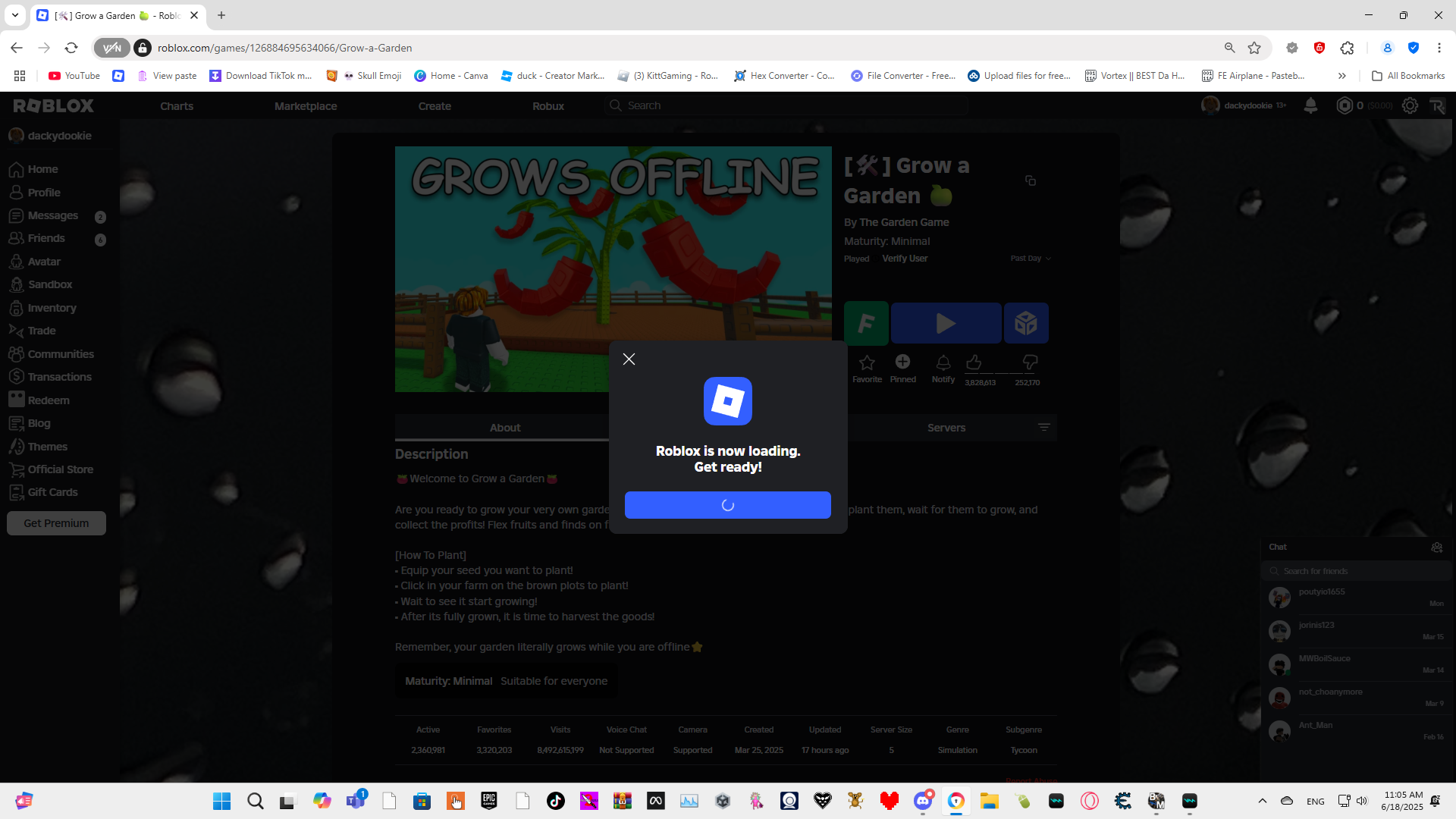Open the Robux menu item

[x=548, y=106]
